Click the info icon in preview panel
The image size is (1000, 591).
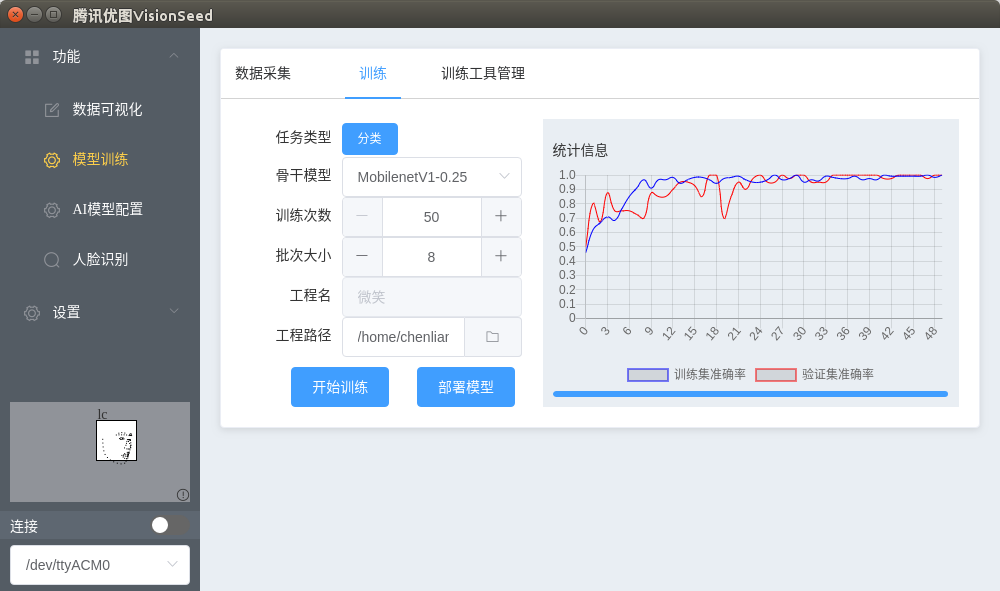pyautogui.click(x=183, y=495)
